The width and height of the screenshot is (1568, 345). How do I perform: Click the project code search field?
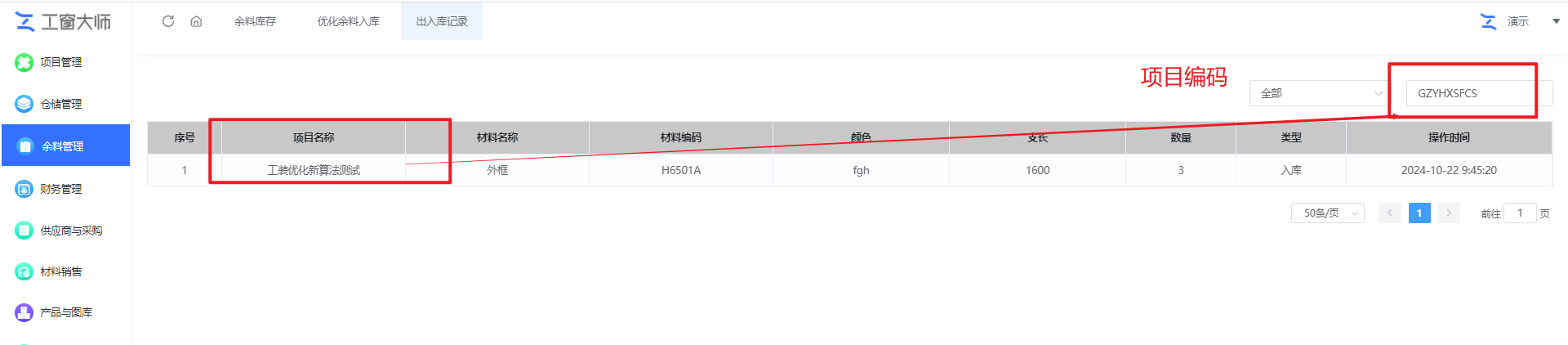click(1470, 93)
